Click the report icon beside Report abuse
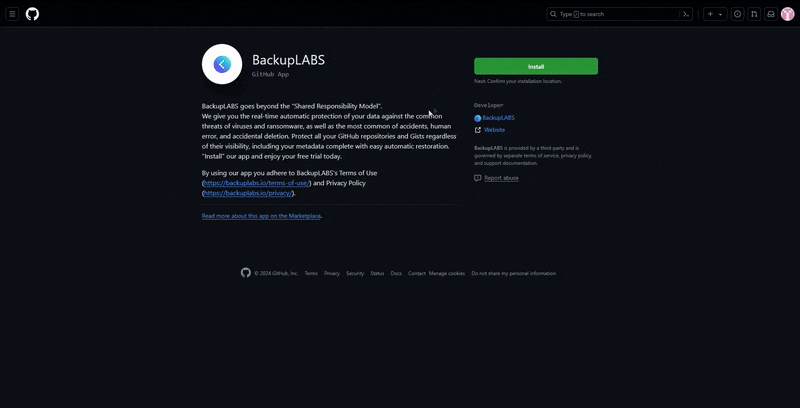This screenshot has width=800, height=408. click(x=478, y=178)
